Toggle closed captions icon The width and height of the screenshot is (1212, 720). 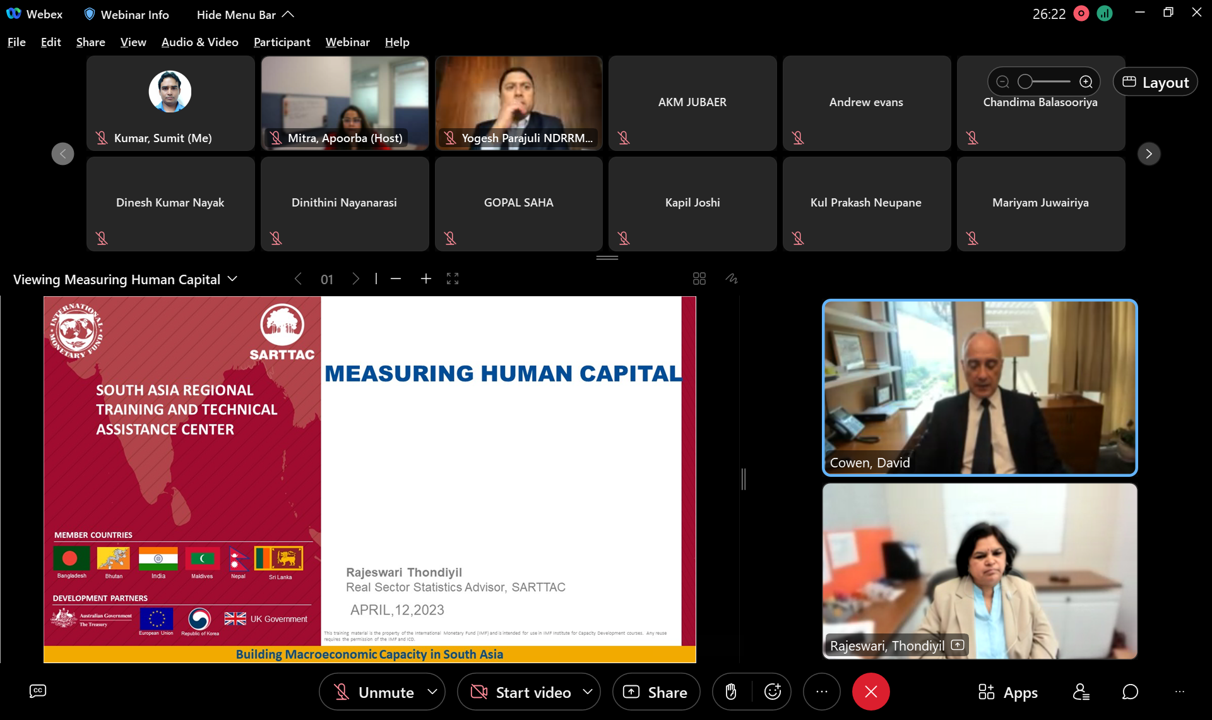(x=38, y=691)
